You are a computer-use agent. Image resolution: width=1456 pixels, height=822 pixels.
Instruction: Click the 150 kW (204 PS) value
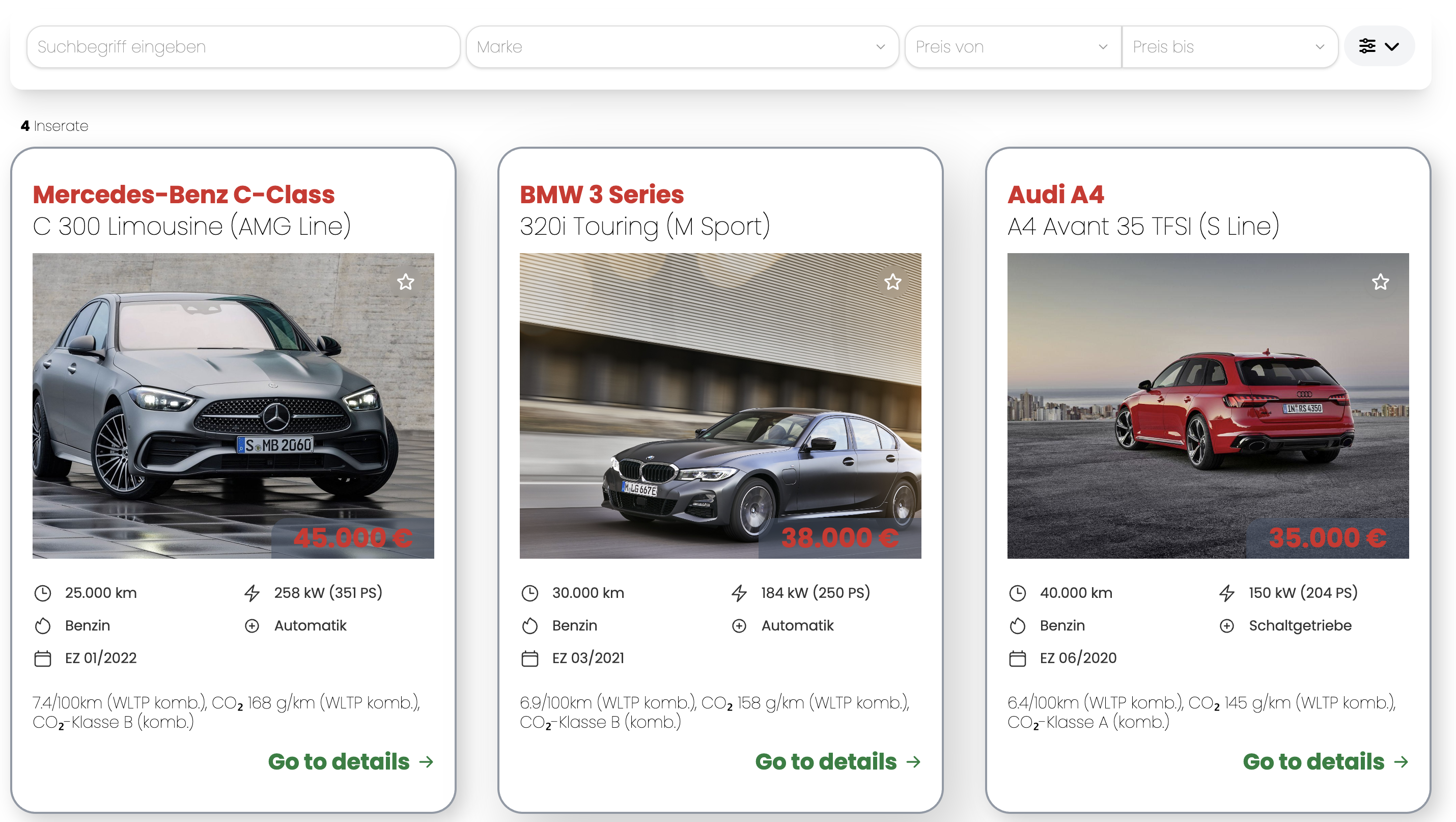[1303, 592]
